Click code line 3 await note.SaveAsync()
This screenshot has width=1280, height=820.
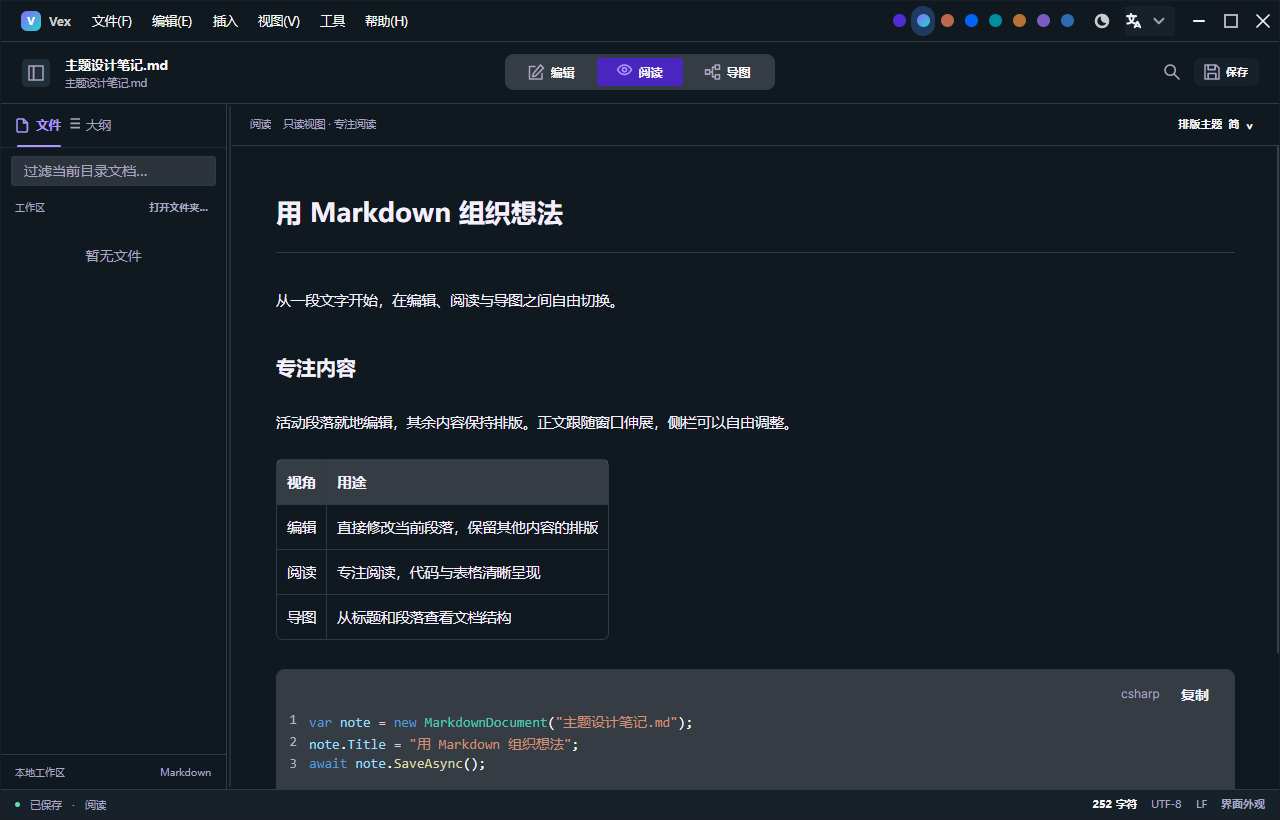[397, 764]
